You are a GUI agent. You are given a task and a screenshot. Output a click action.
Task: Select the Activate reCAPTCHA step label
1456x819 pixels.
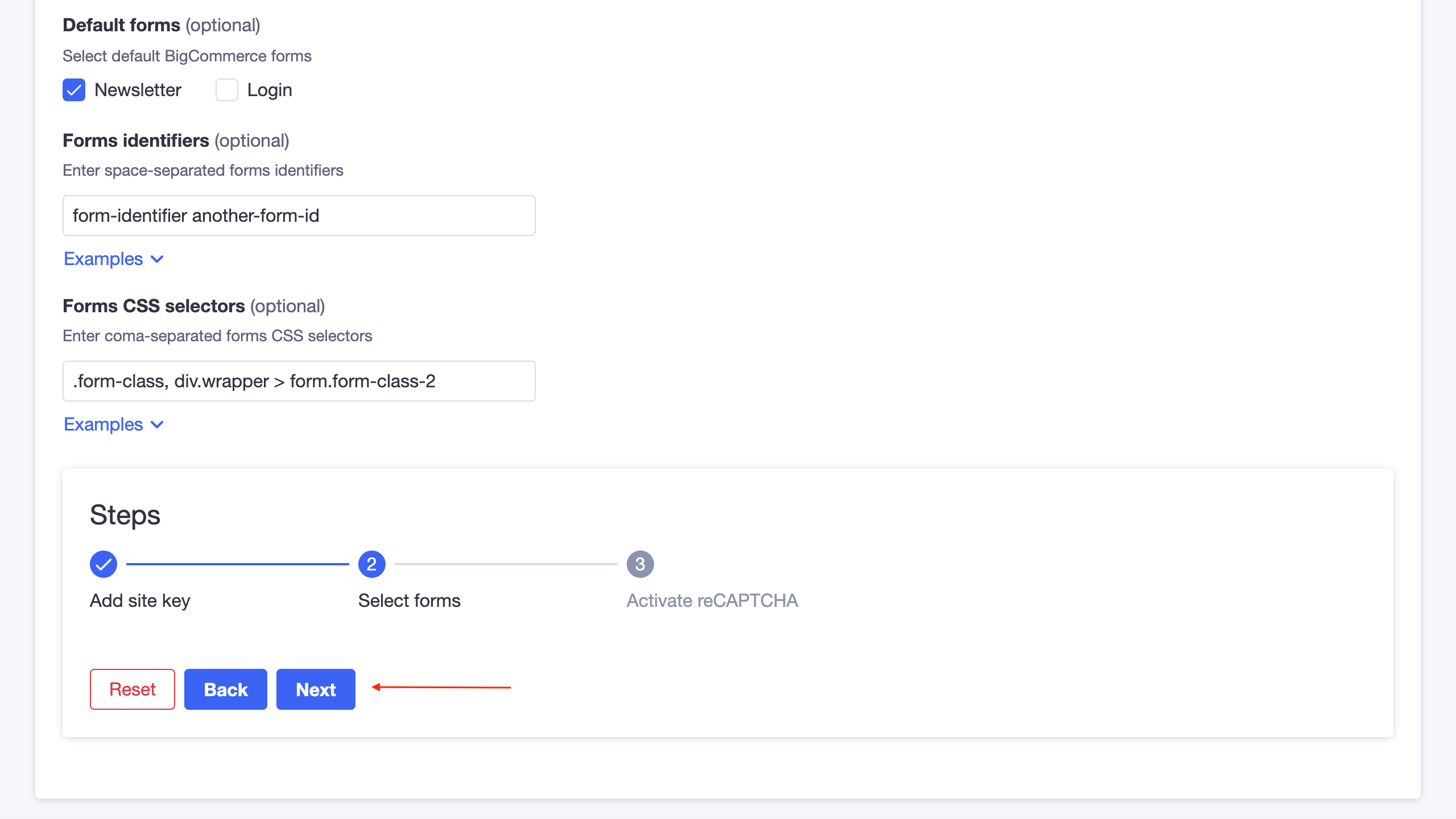pos(712,601)
